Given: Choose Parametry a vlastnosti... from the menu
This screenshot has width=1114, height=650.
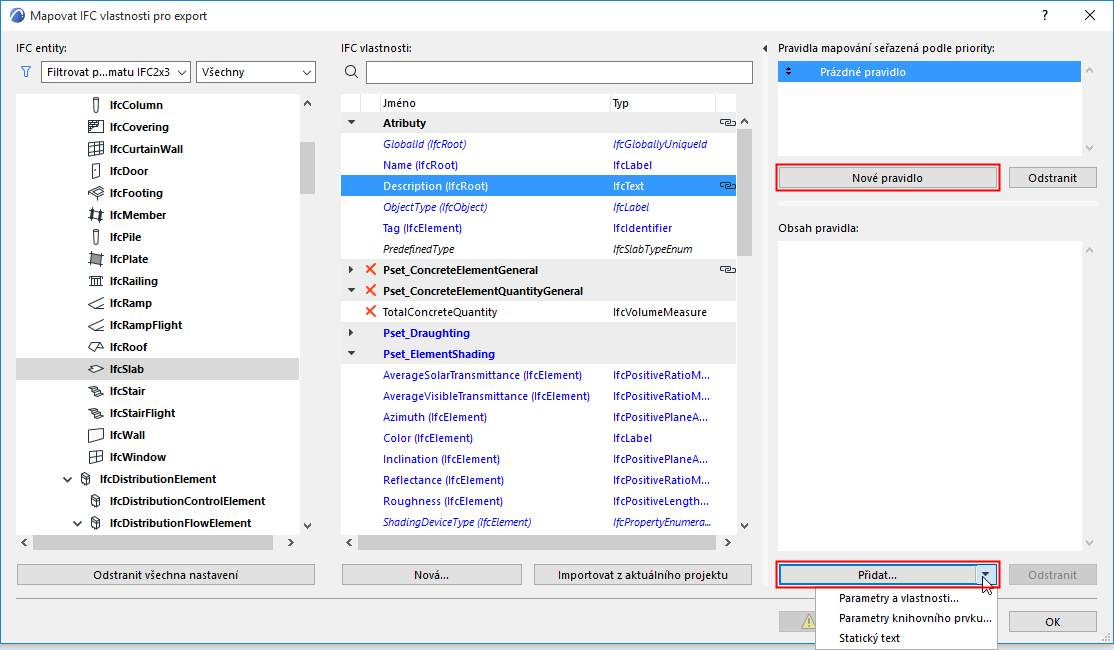Looking at the screenshot, I should (899, 598).
